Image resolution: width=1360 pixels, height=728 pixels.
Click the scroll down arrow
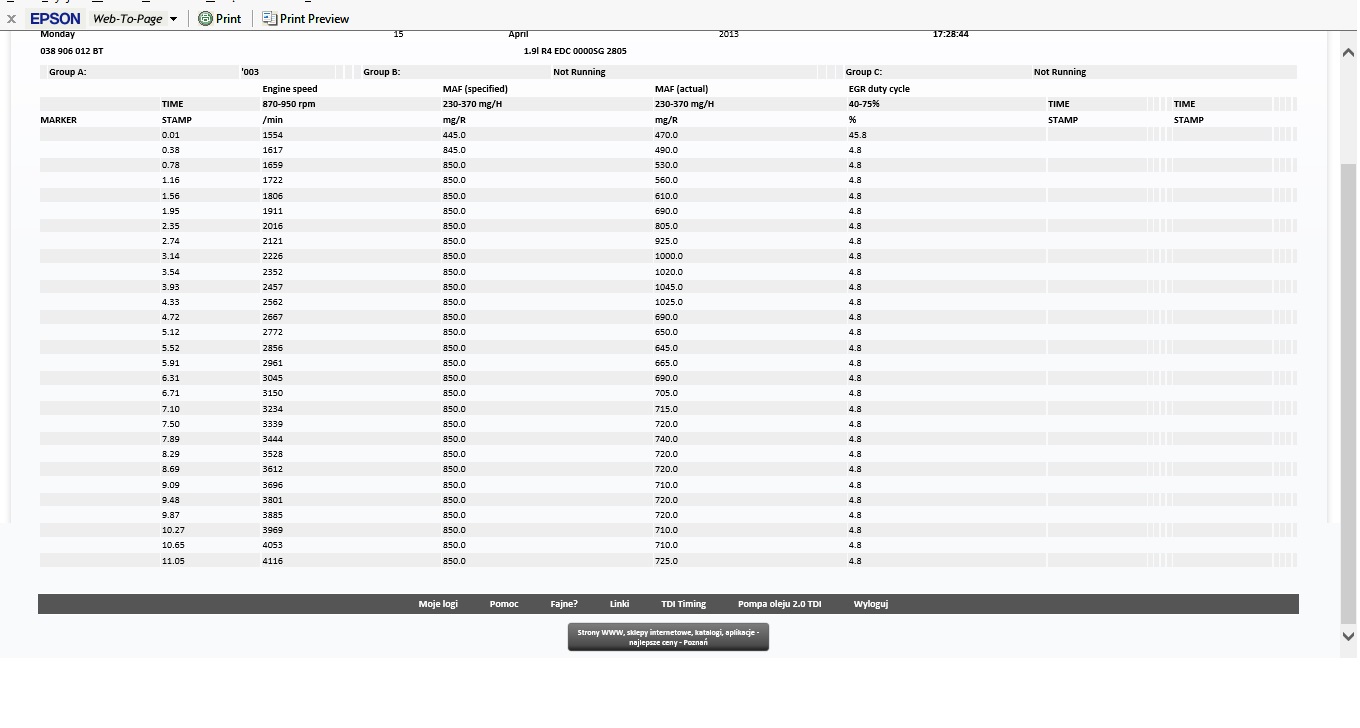(1348, 635)
